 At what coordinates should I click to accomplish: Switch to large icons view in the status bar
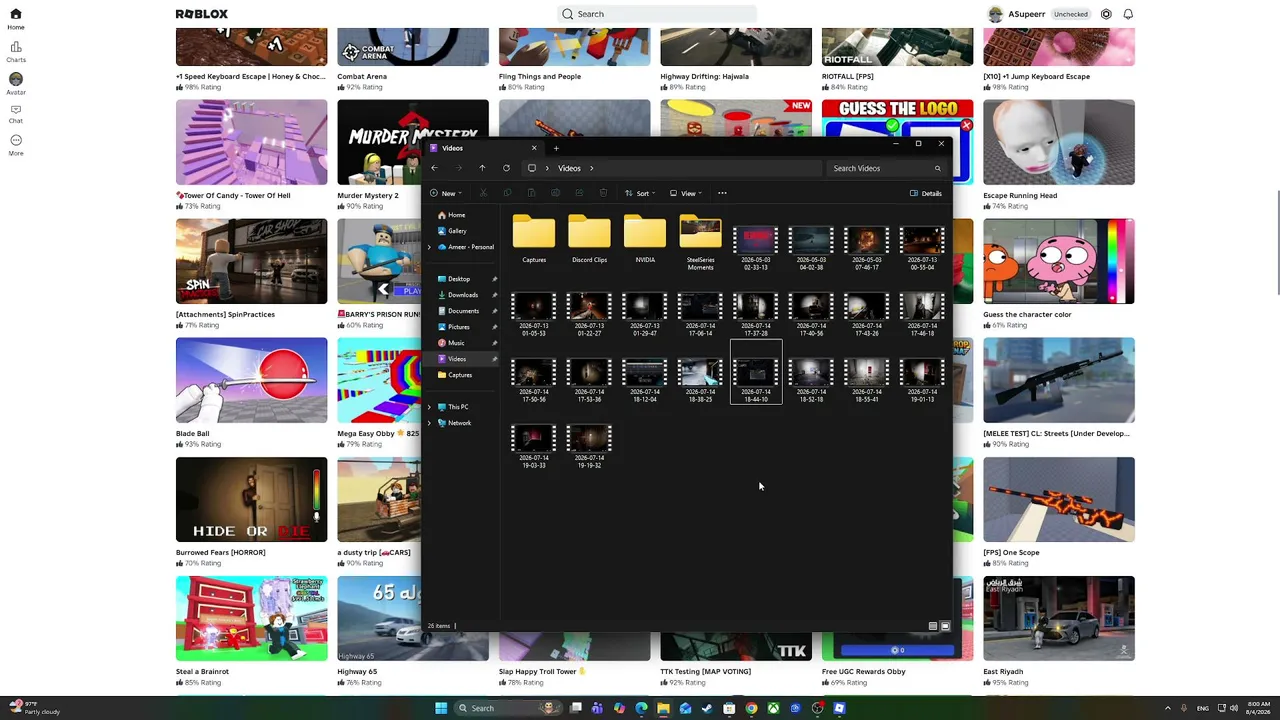tap(945, 626)
